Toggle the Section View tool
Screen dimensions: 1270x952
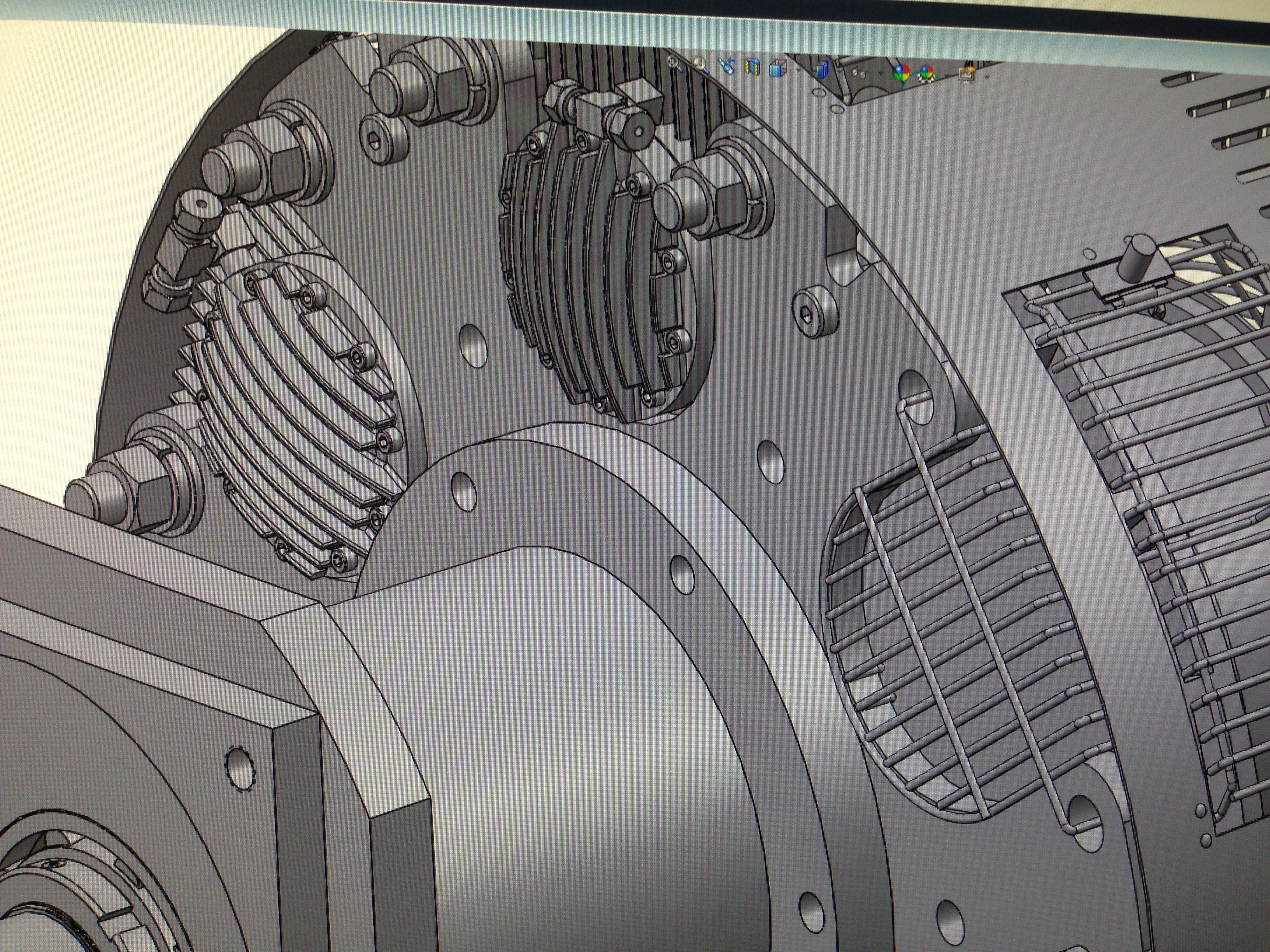click(753, 66)
